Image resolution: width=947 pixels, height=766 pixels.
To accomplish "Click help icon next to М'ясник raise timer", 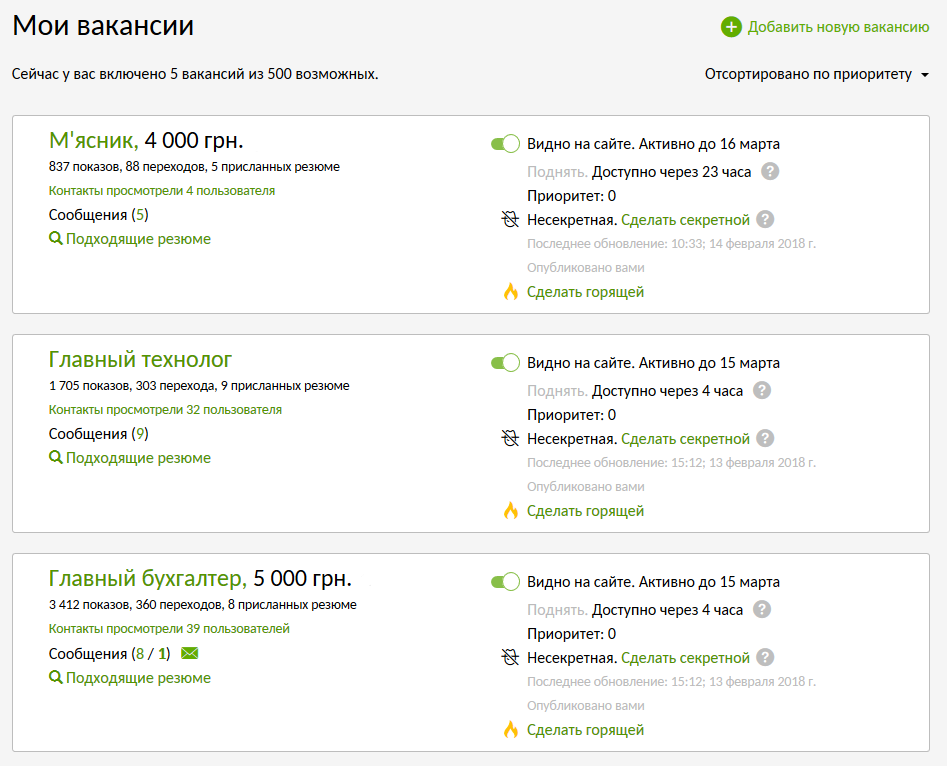I will coord(769,171).
